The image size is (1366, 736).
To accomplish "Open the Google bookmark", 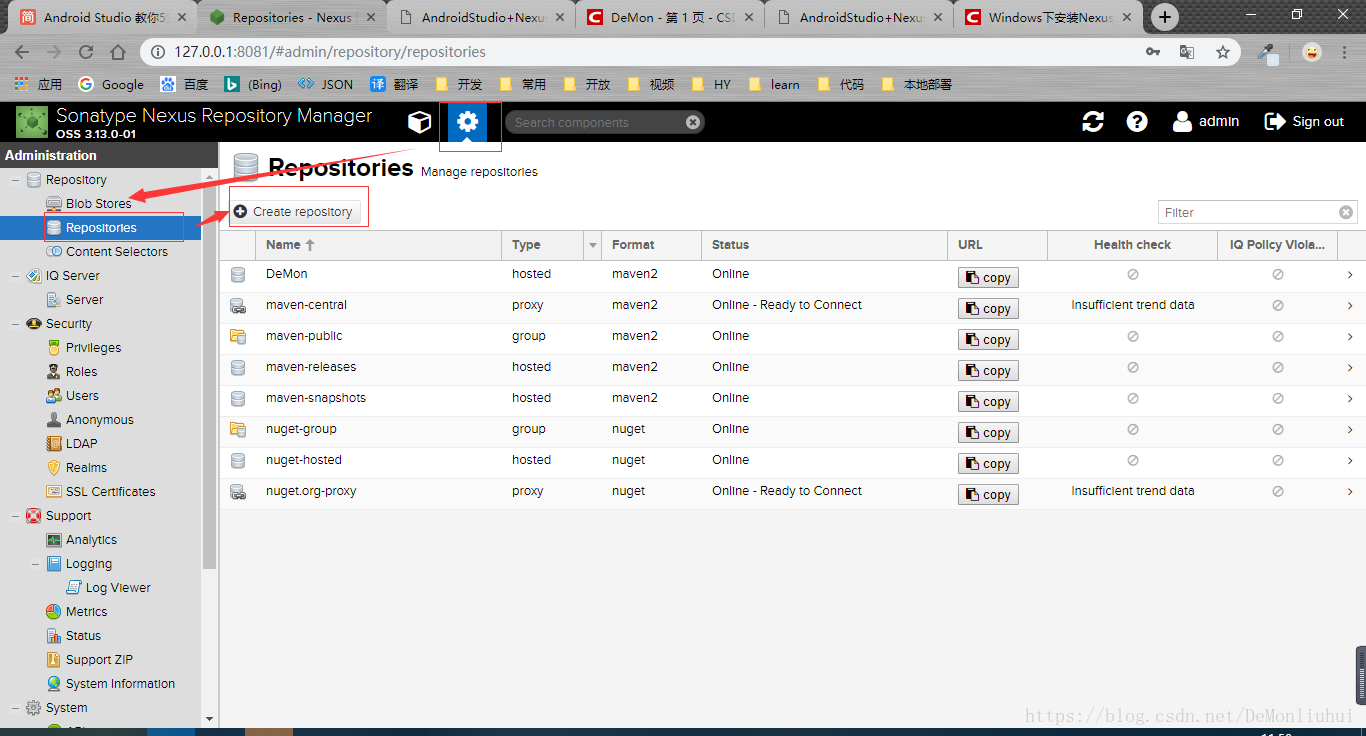I will click(x=111, y=85).
